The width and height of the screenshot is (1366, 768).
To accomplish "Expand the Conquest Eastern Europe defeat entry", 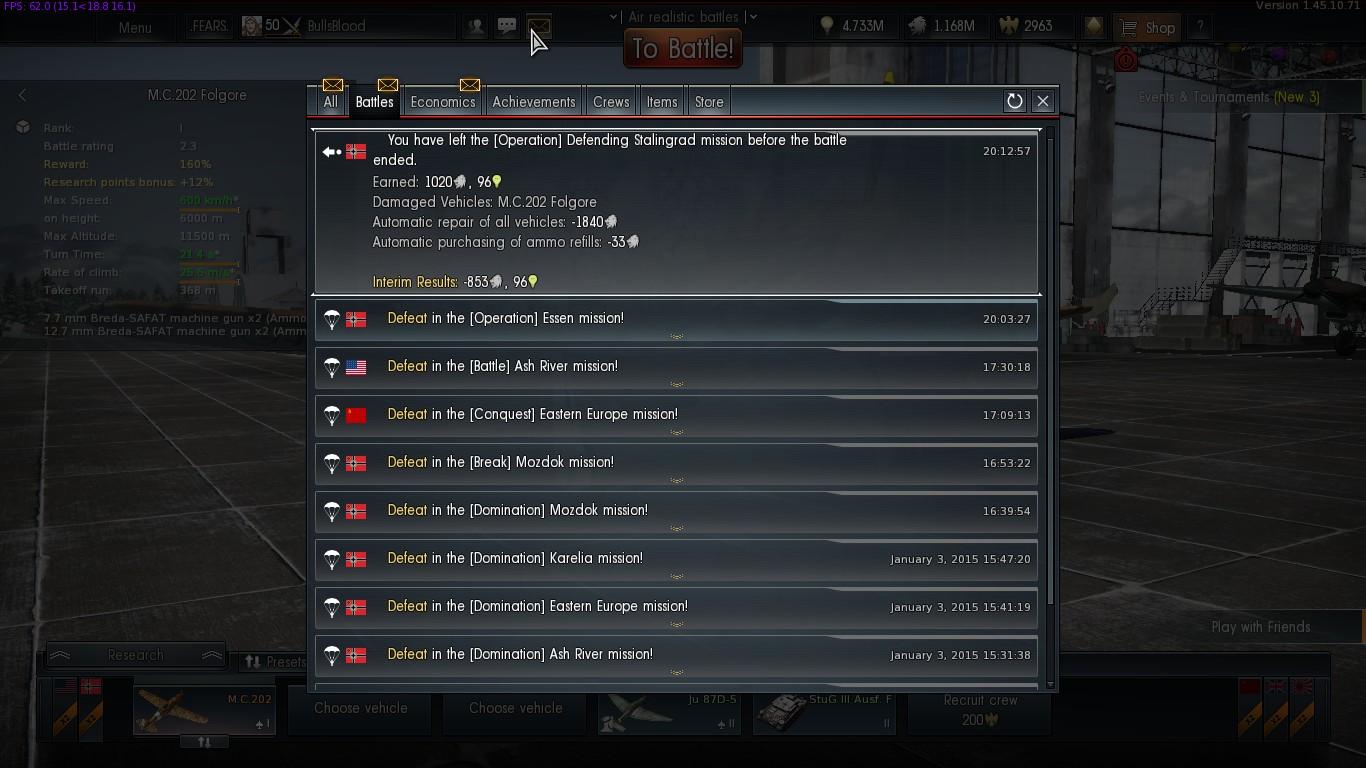I will (x=676, y=415).
